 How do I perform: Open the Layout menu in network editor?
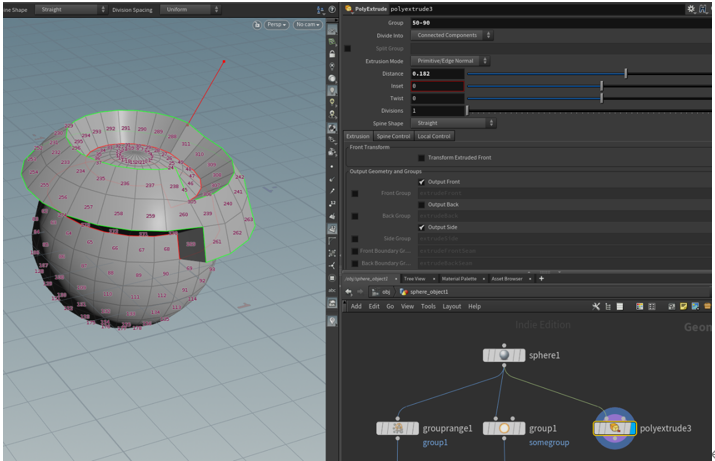[x=452, y=306]
